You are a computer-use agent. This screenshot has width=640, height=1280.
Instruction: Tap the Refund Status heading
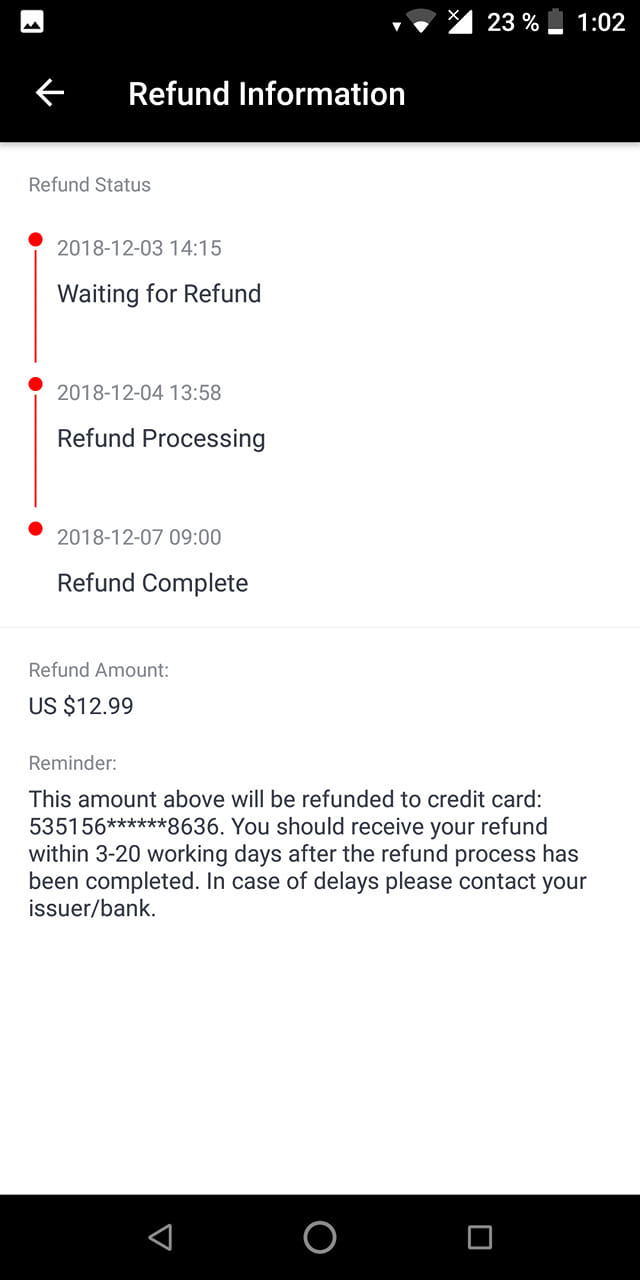(x=90, y=185)
